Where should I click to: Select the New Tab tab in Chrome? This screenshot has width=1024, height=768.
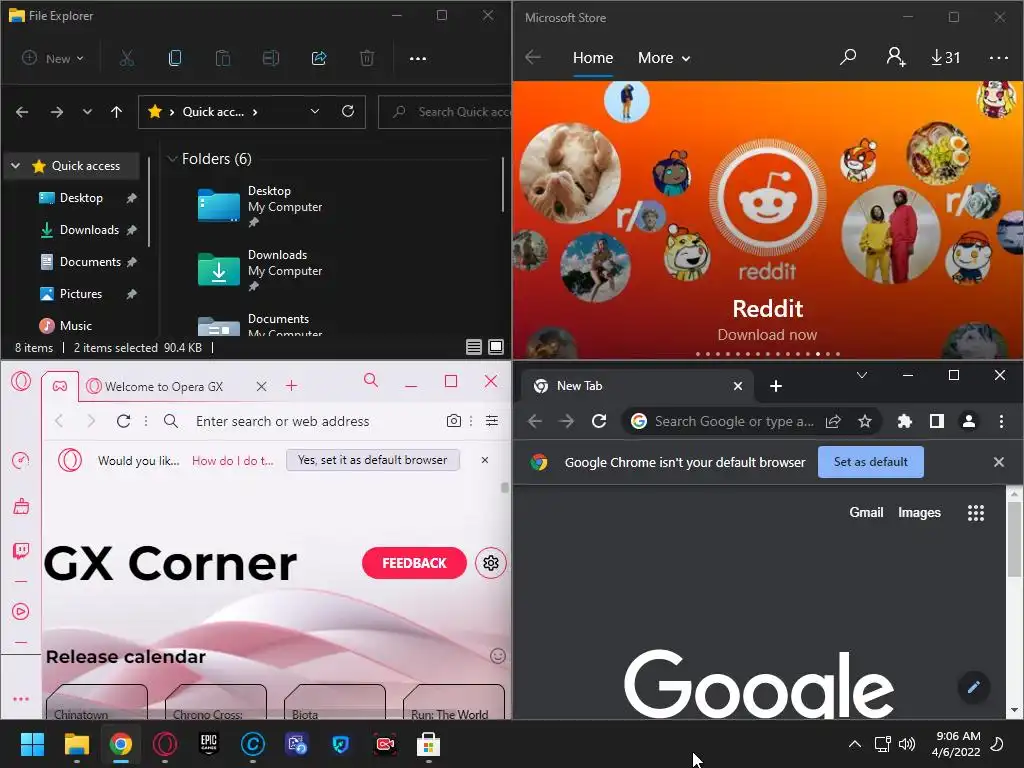coord(637,386)
